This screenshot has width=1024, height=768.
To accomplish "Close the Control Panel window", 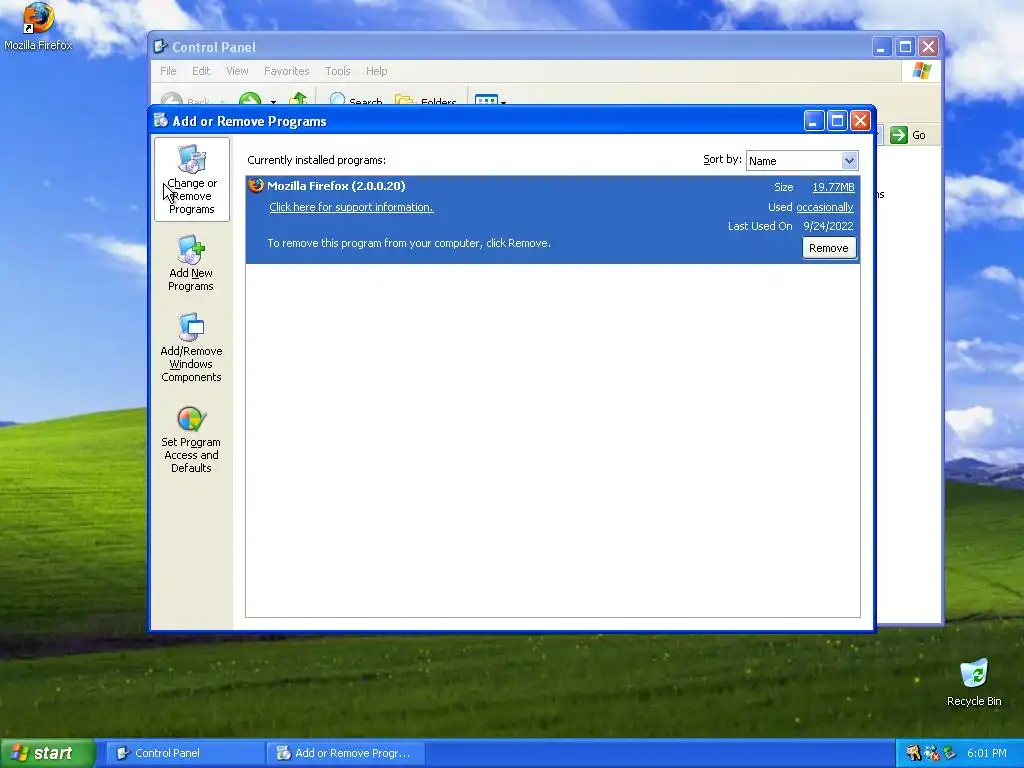I will tap(928, 47).
